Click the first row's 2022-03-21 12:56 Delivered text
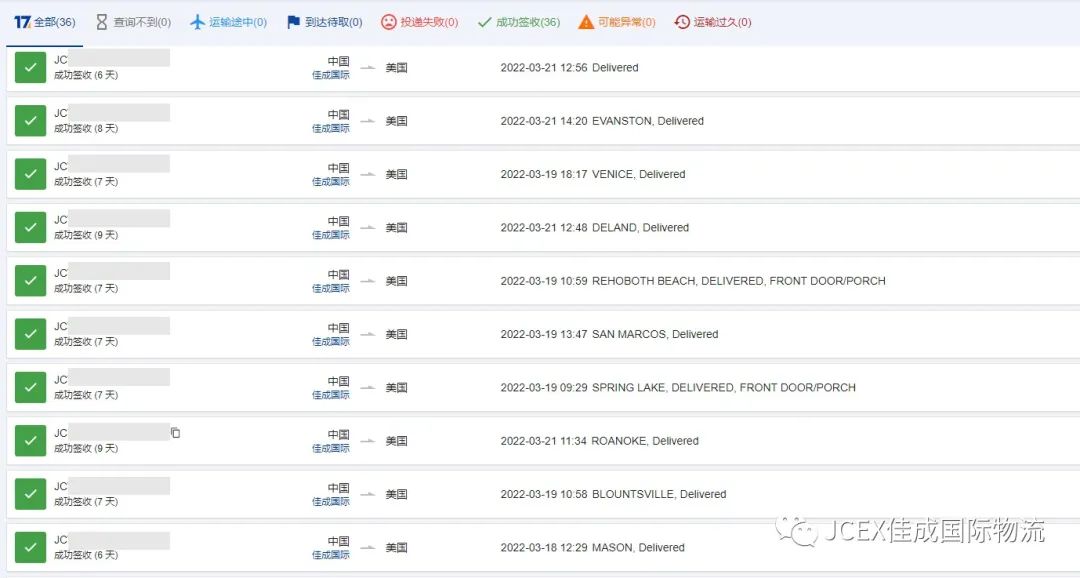The height and width of the screenshot is (578, 1080). [x=569, y=68]
